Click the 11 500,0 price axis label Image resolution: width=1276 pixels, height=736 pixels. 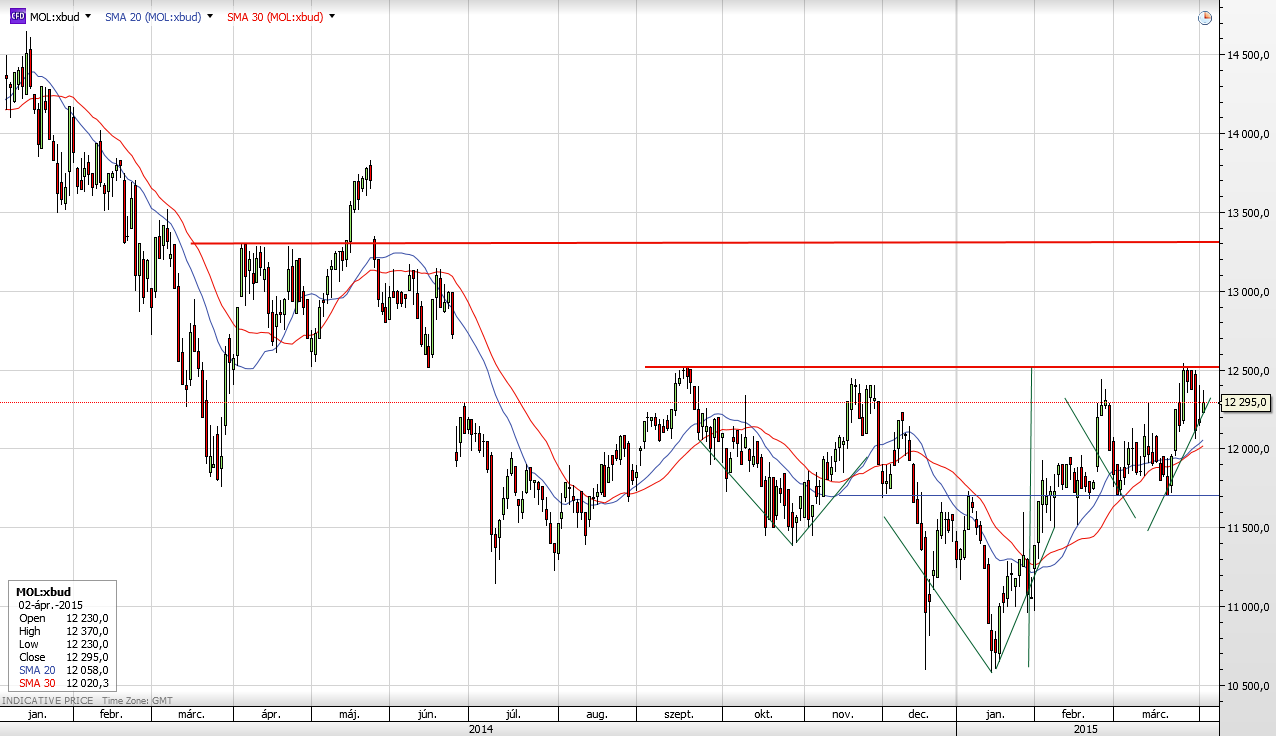coord(1248,528)
